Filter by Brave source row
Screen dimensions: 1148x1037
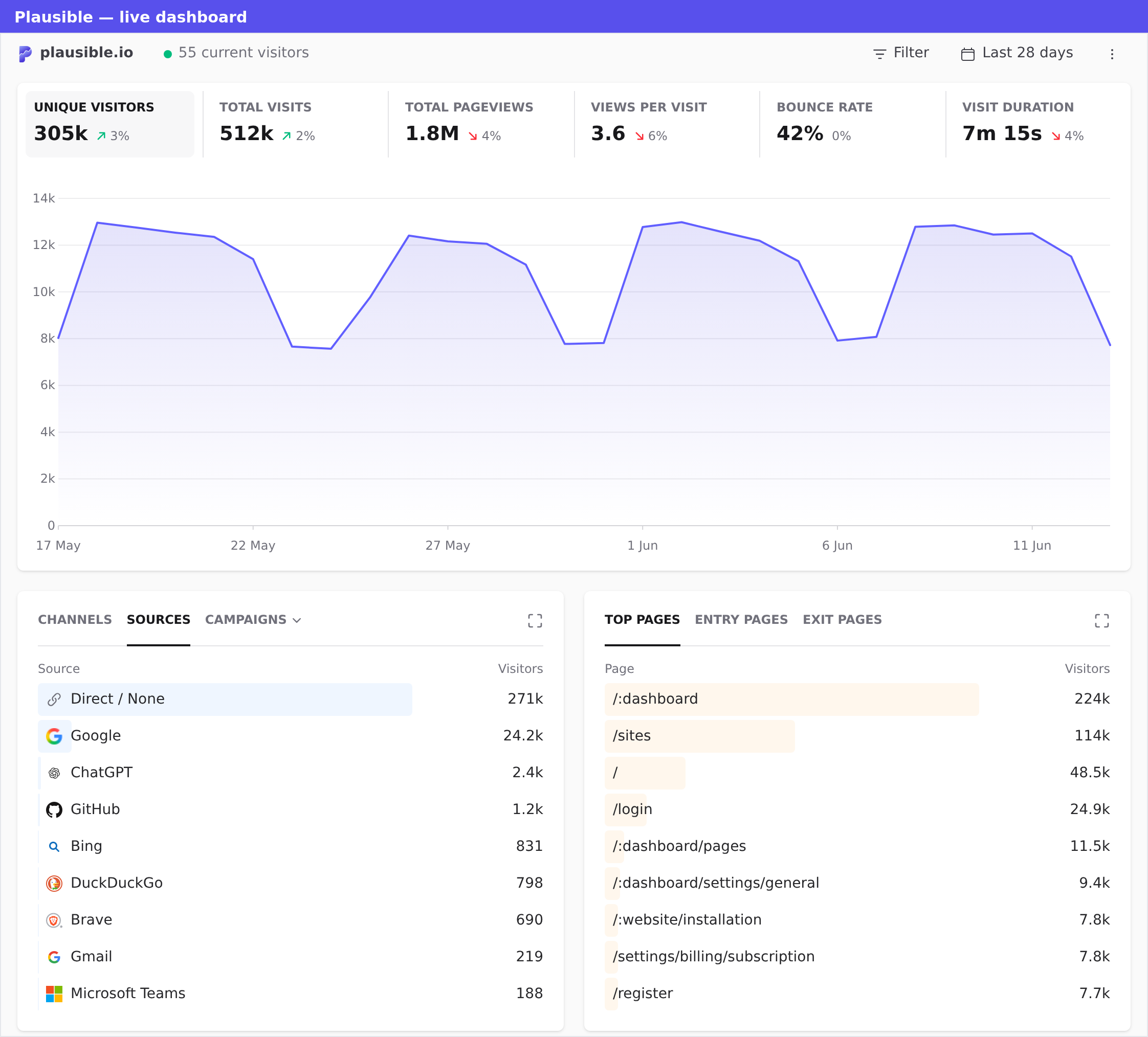[291, 920]
